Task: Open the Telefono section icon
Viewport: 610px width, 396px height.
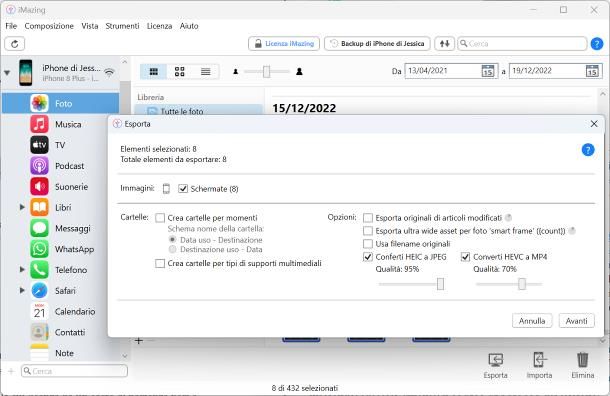Action: (39, 270)
